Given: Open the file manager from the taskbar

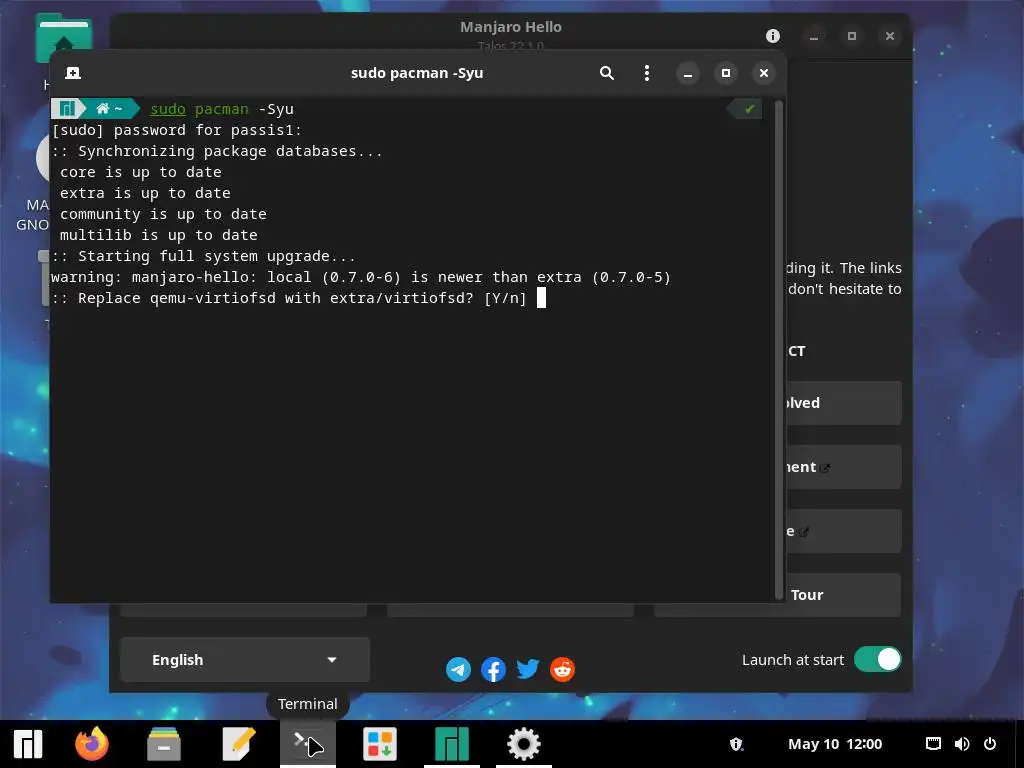Looking at the screenshot, I should [x=164, y=744].
